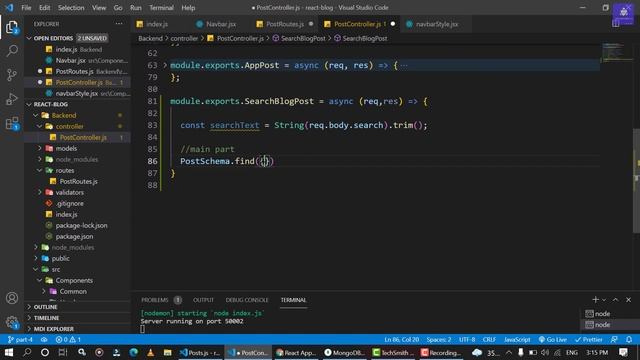The image size is (640, 360).
Task: Switch to the PostRoutes.js editor tab
Action: pos(285,24)
